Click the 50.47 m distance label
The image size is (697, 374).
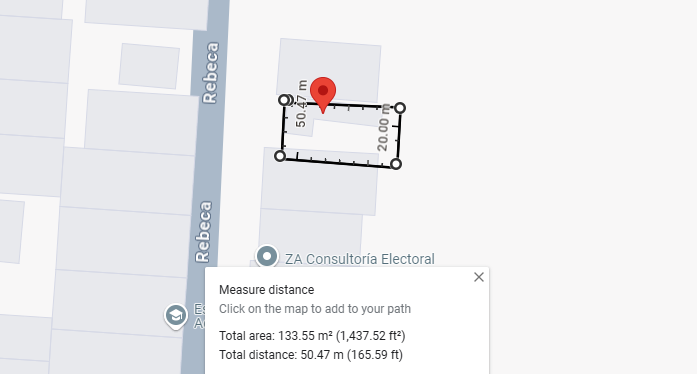(301, 104)
